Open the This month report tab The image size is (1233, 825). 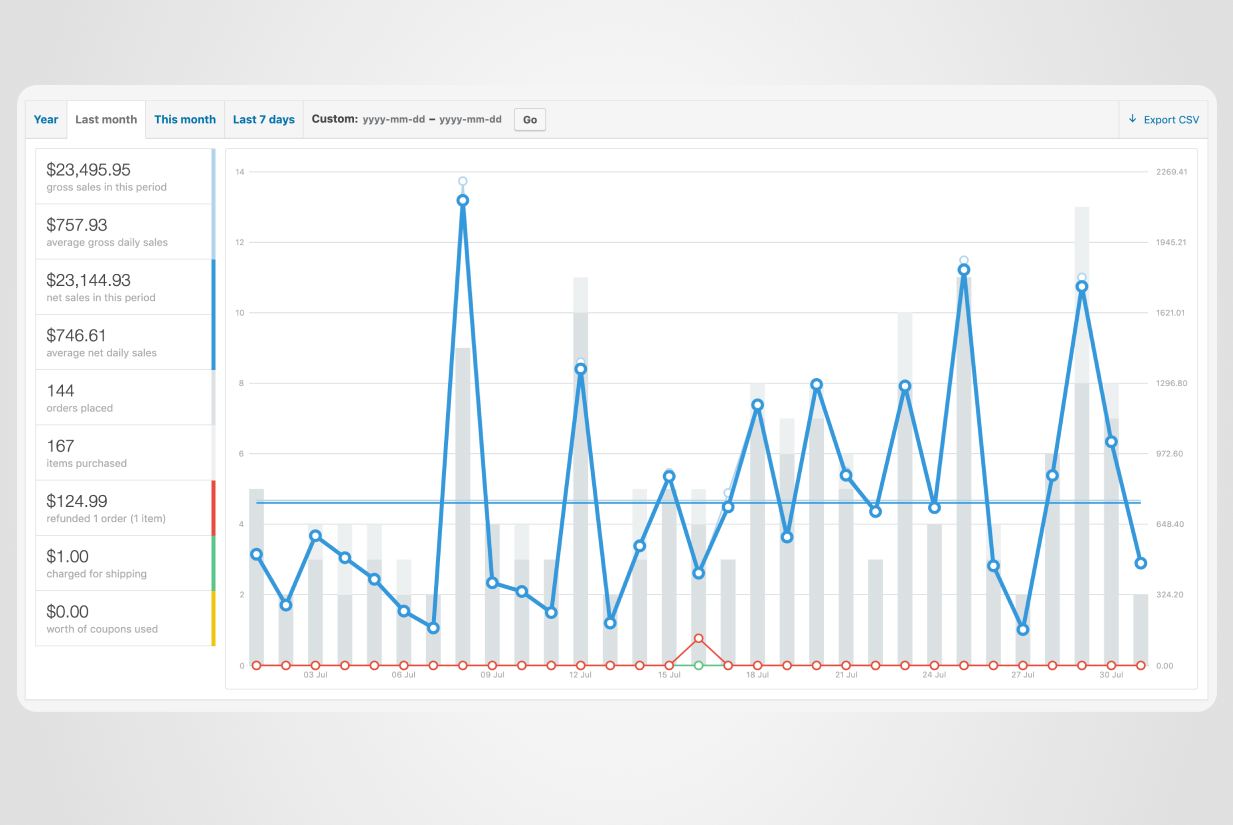[x=185, y=119]
